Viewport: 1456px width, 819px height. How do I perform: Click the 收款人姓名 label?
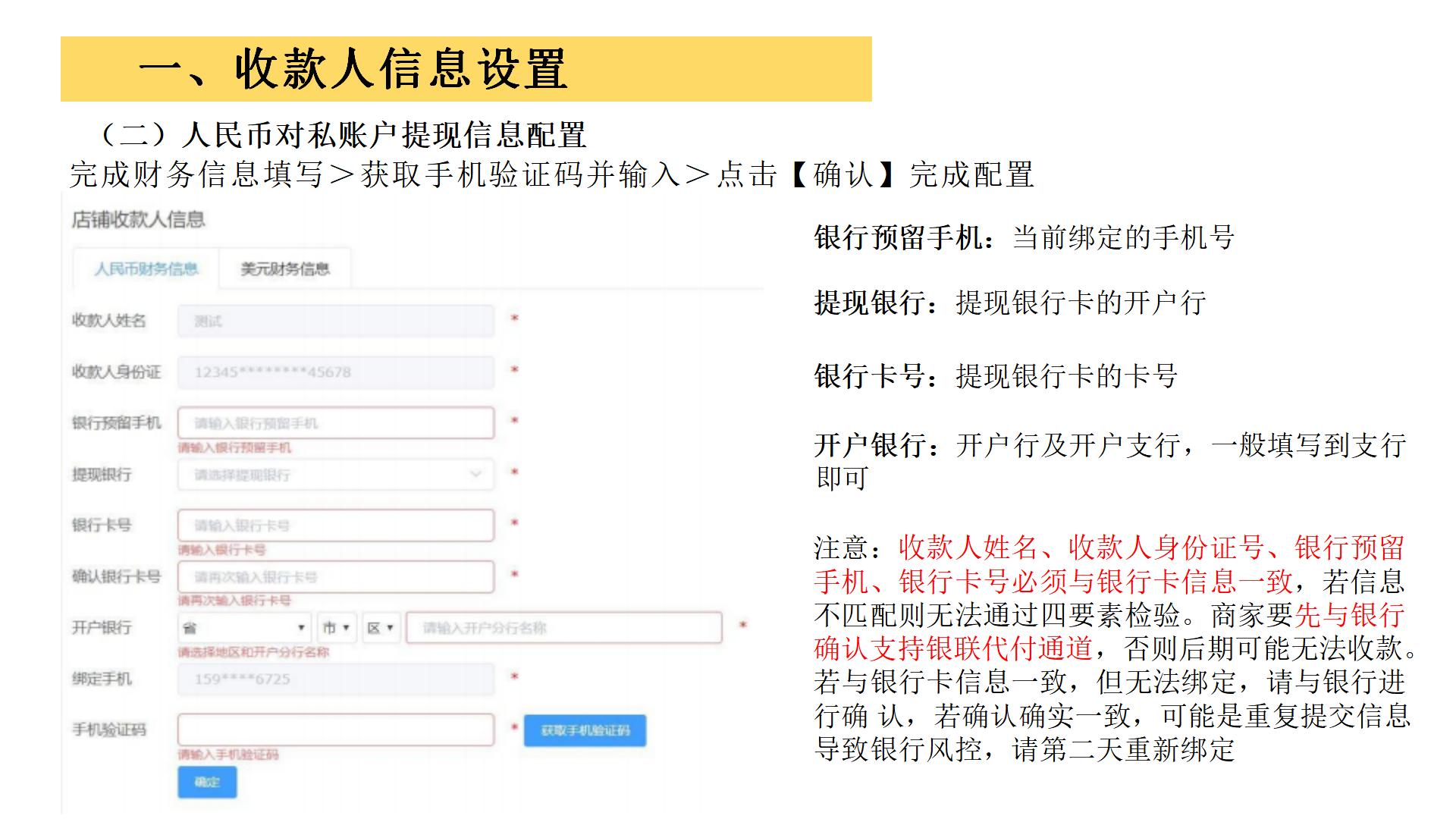[108, 321]
